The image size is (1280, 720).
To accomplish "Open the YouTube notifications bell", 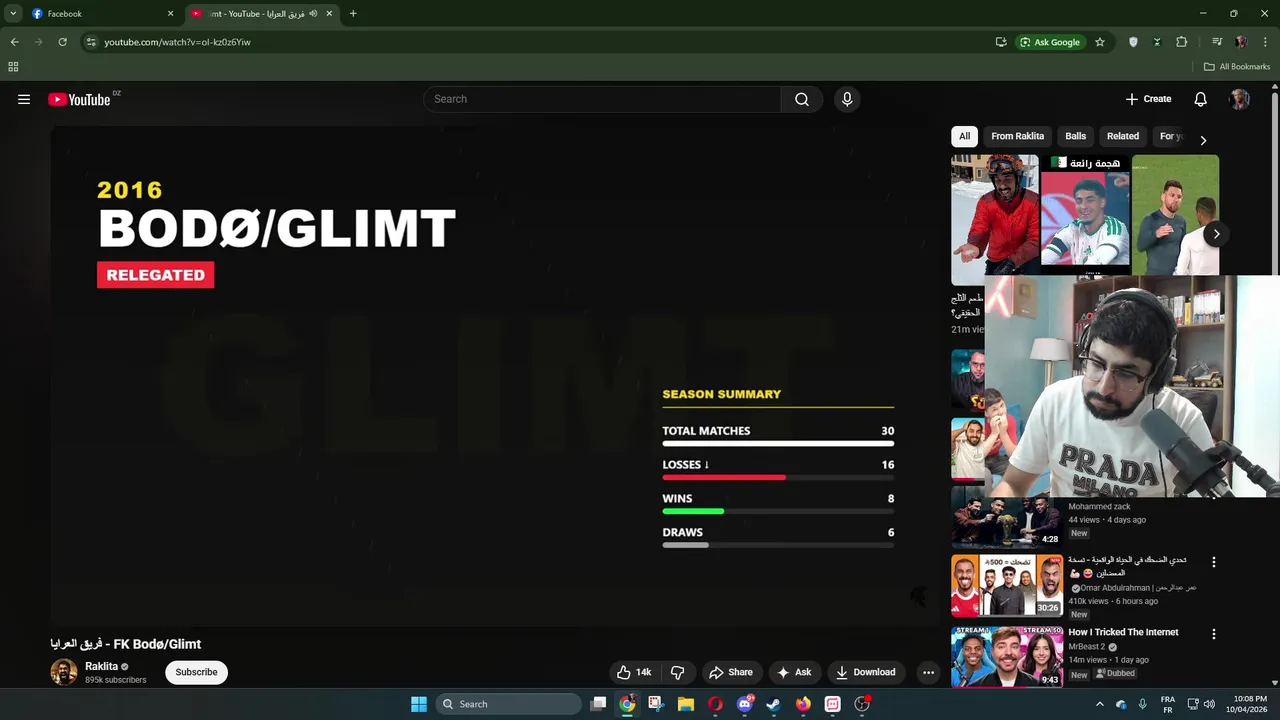I will click(1201, 99).
